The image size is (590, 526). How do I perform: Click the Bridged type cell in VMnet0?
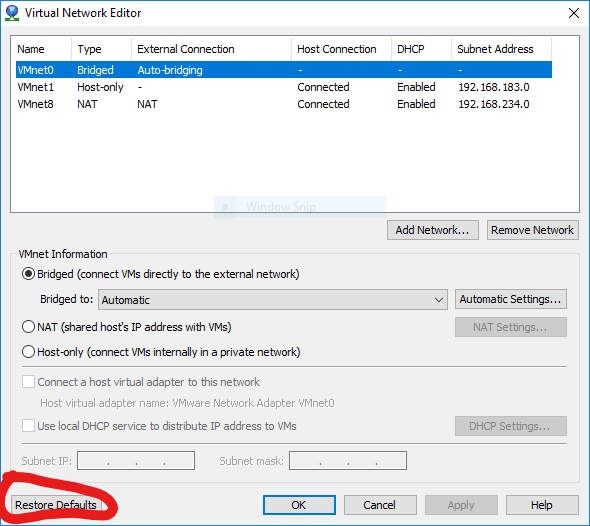95,70
